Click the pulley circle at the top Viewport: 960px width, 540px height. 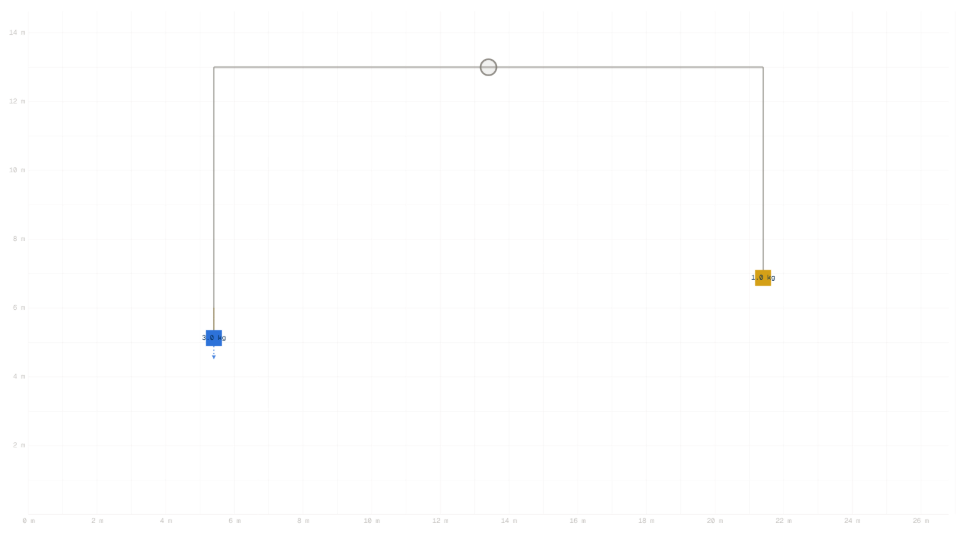488,67
